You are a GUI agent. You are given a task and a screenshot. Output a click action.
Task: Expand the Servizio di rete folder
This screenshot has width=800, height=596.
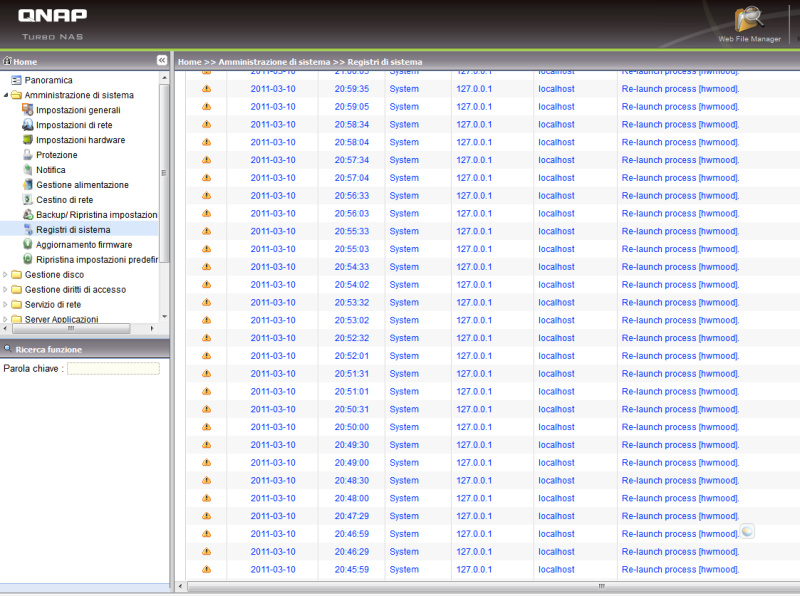click(x=5, y=305)
